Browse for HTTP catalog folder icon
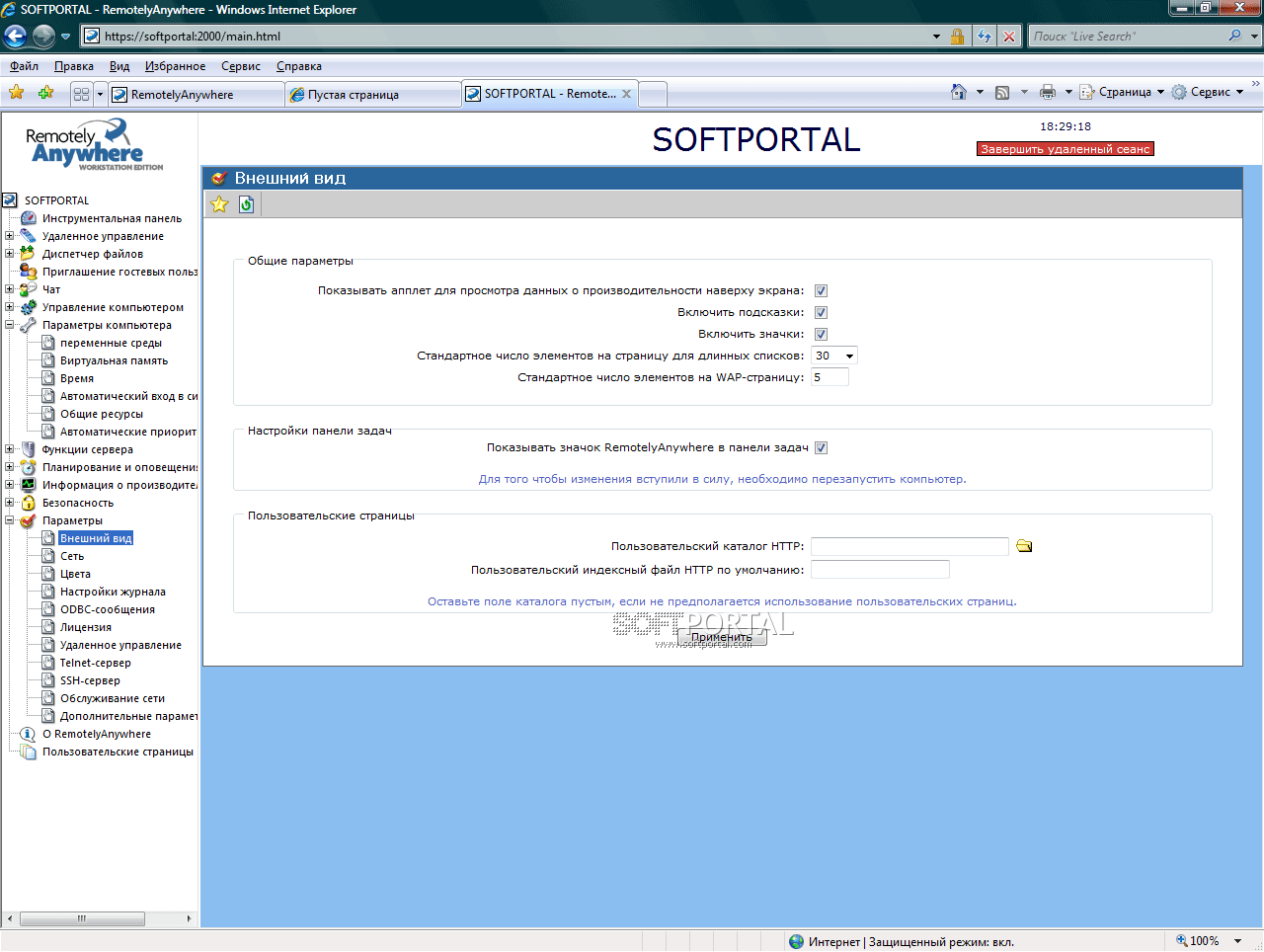 click(x=1024, y=546)
